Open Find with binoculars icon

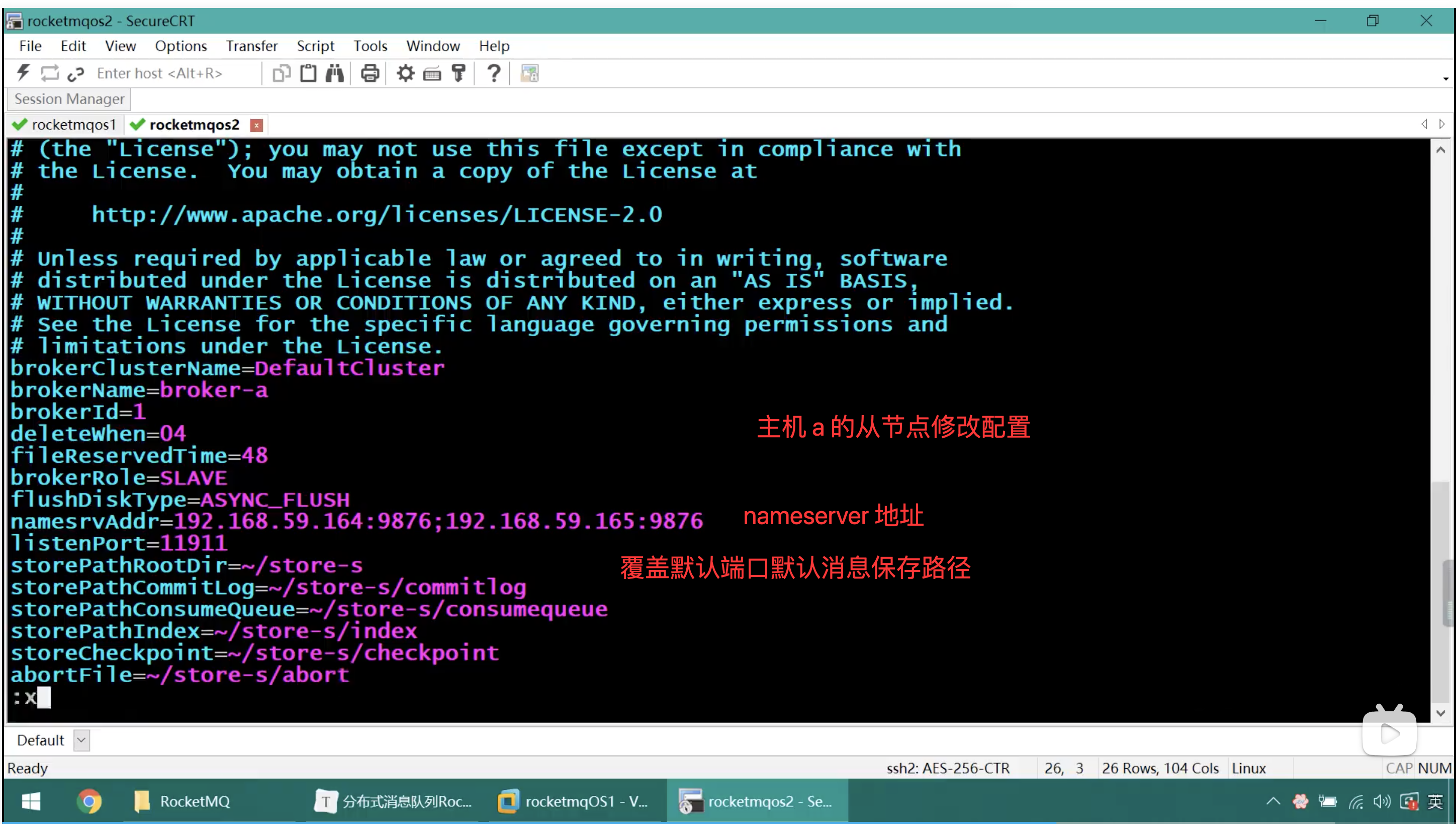coord(335,73)
